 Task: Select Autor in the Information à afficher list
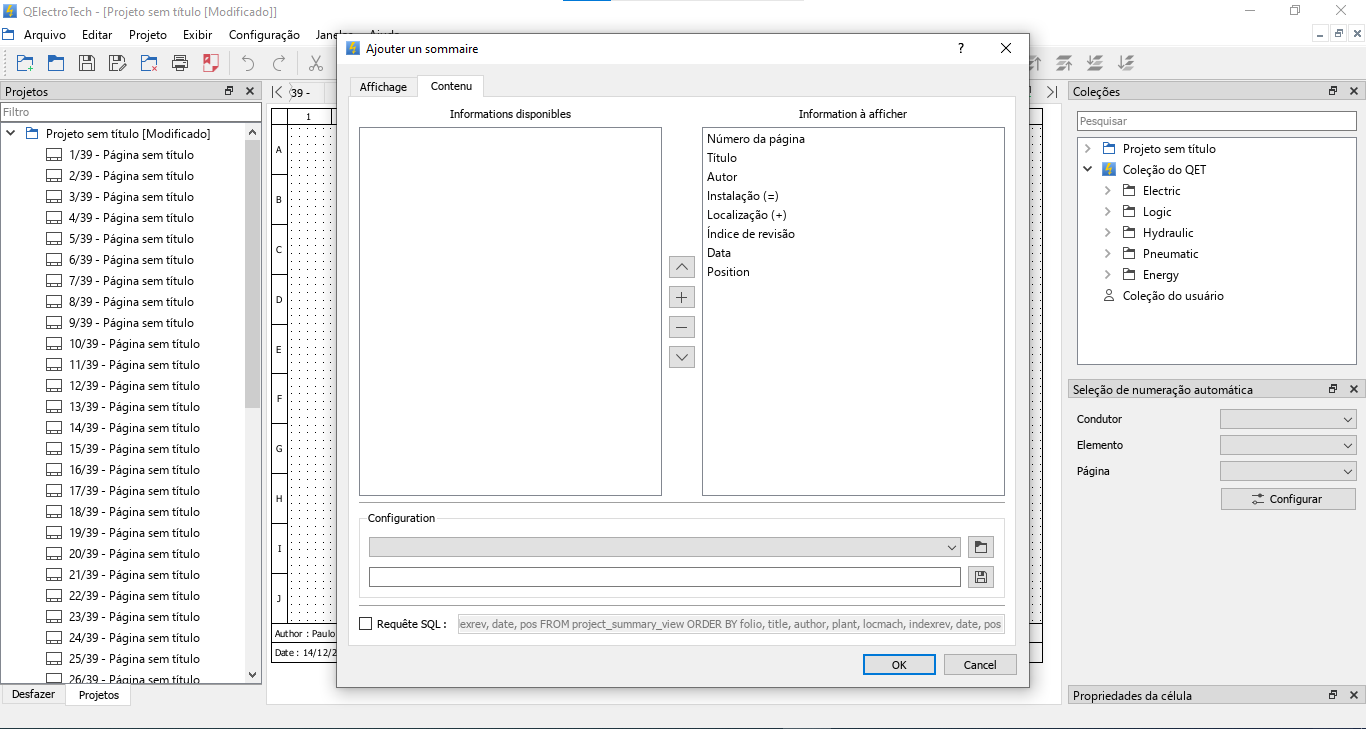click(x=722, y=177)
